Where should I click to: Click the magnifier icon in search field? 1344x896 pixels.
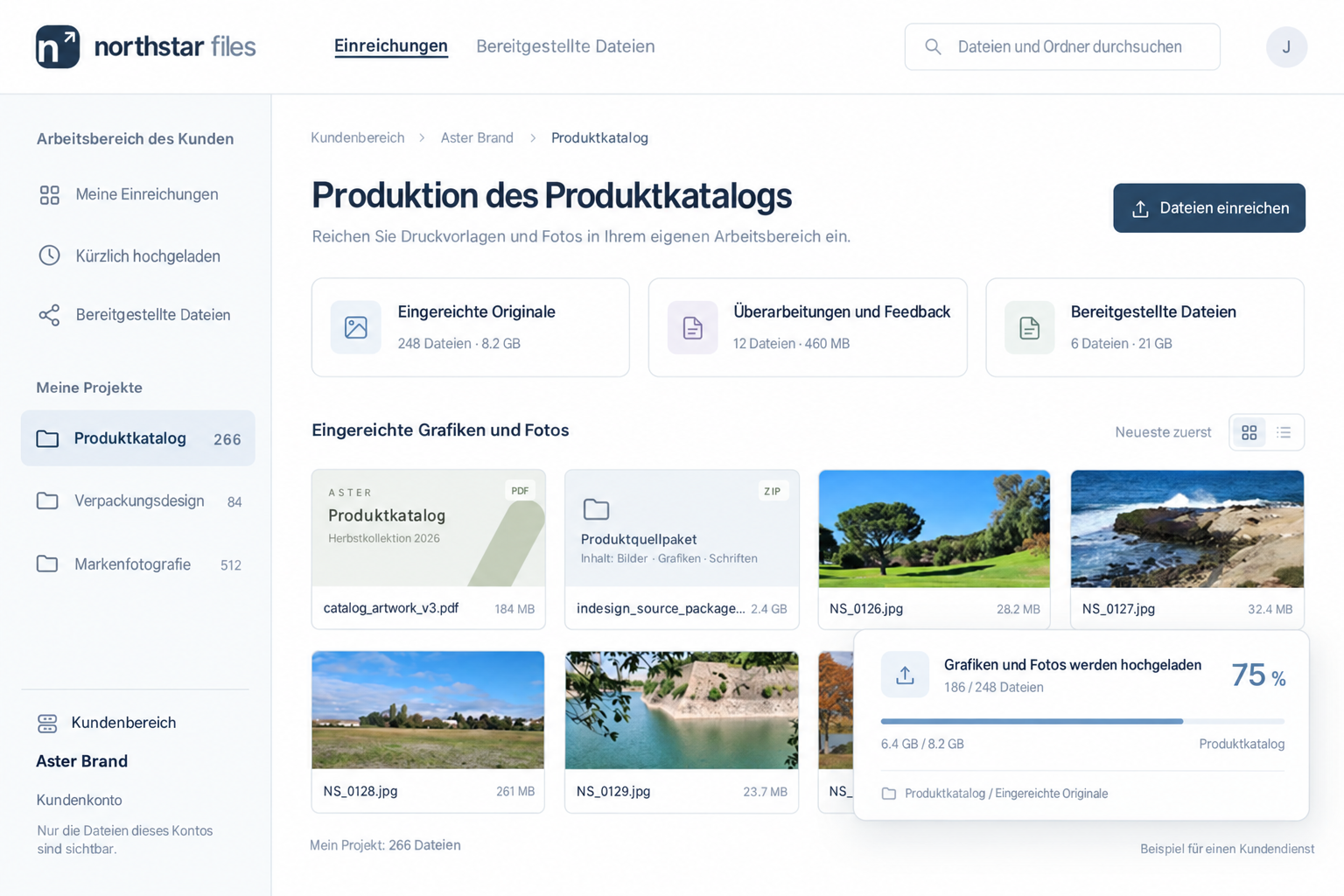(x=933, y=47)
